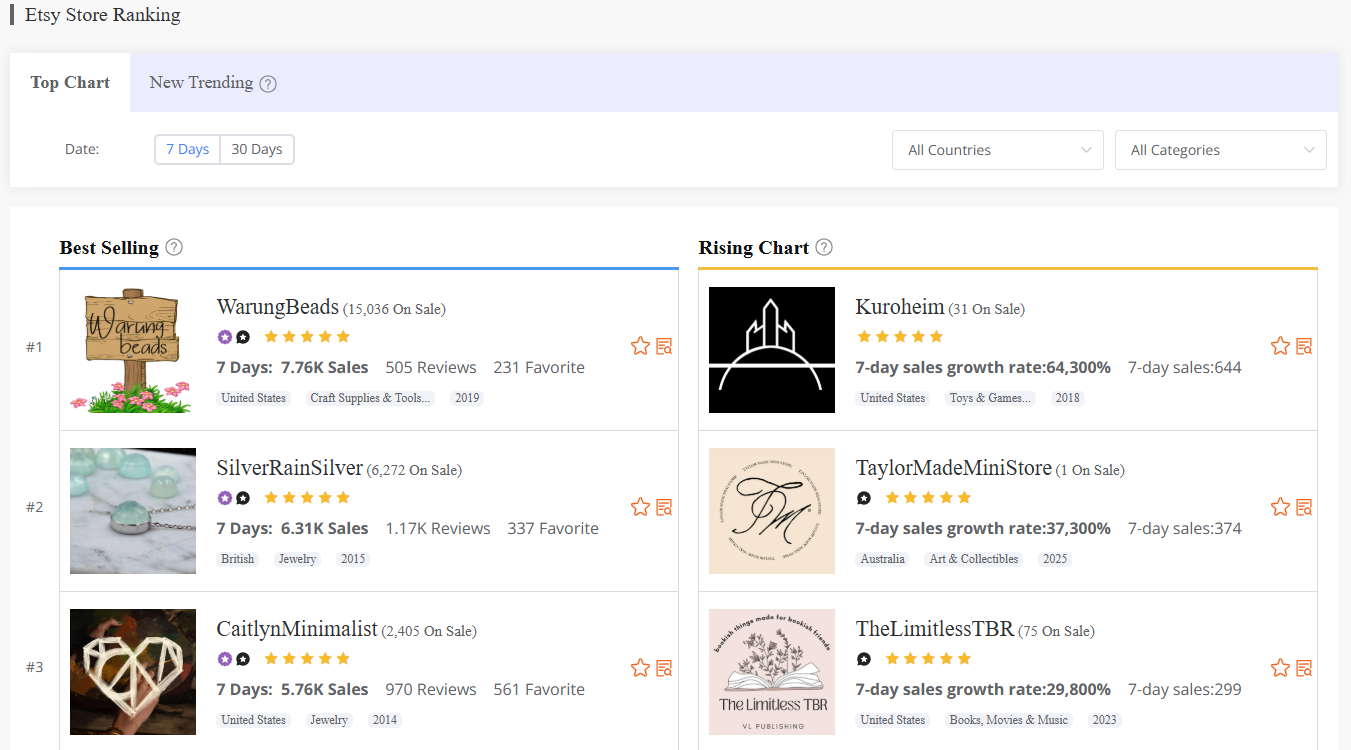Select the 7 Days date filter
Screen dimensions: 1351x750
point(187,149)
